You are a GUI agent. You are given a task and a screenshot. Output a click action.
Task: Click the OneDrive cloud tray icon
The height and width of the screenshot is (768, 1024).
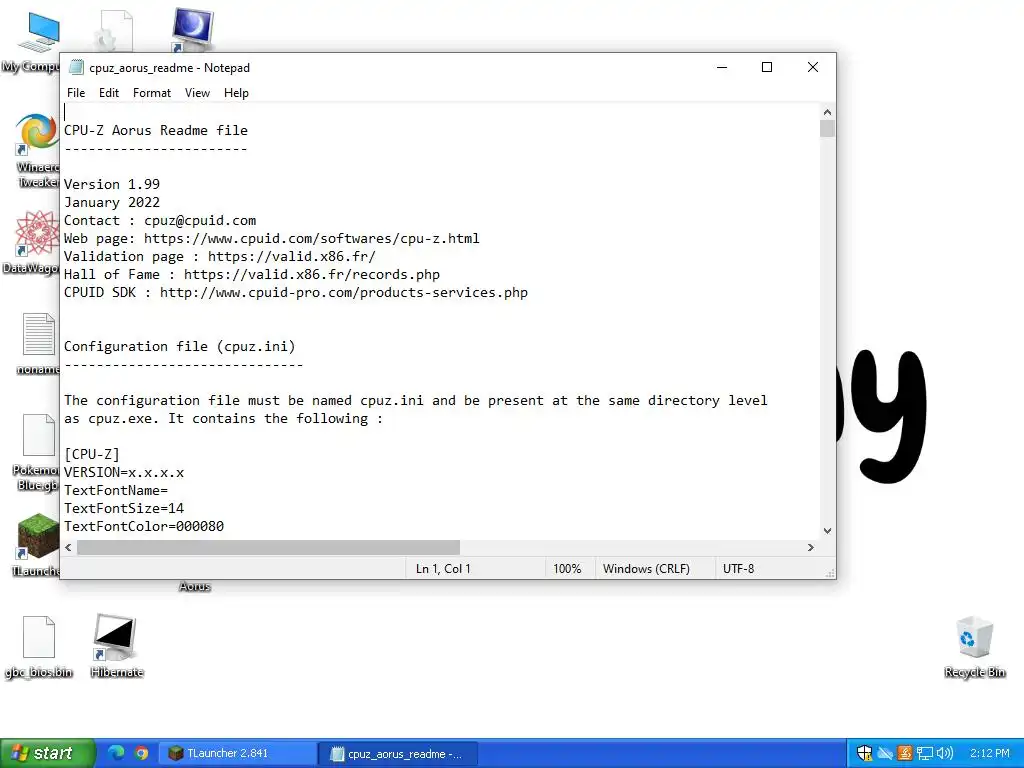[x=885, y=753]
